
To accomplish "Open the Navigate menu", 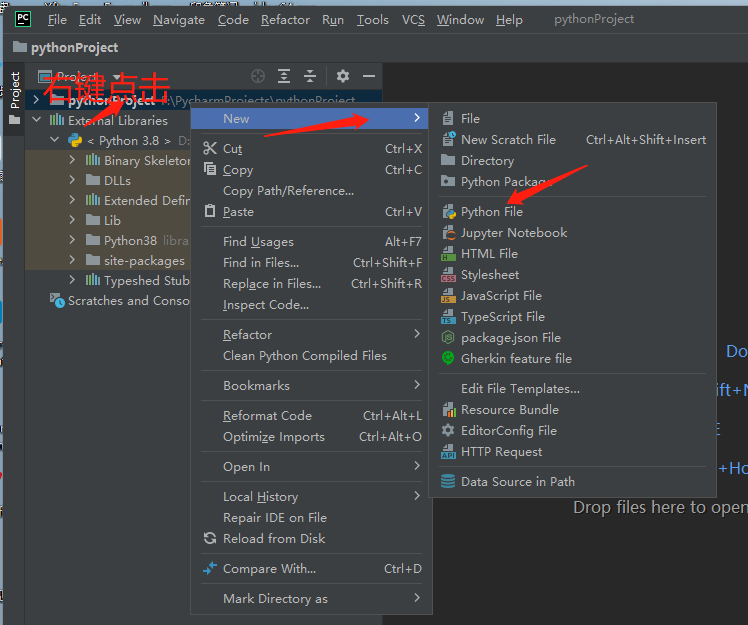I will 179,20.
